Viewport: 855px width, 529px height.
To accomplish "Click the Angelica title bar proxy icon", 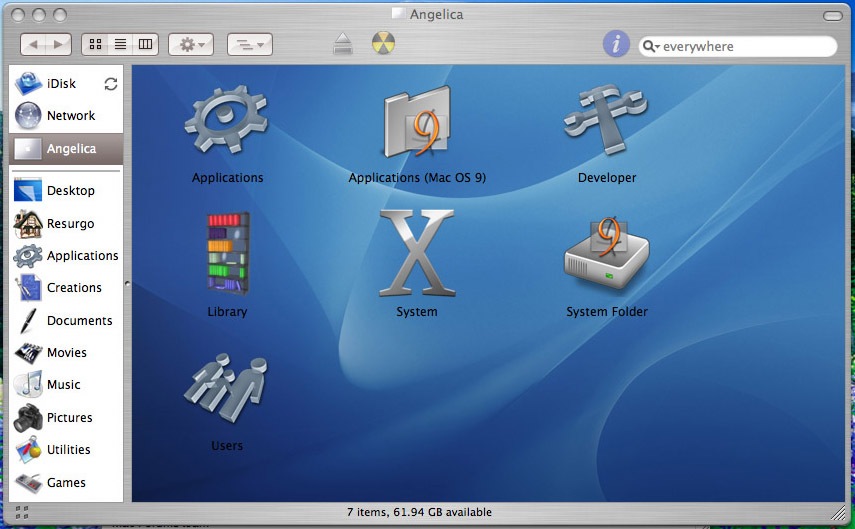I will [x=399, y=14].
